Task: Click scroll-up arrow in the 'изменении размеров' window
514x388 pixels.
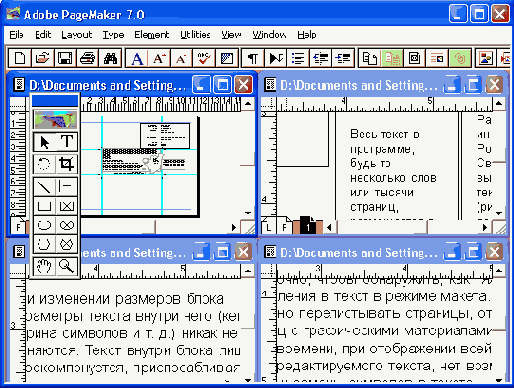Action: click(x=248, y=271)
